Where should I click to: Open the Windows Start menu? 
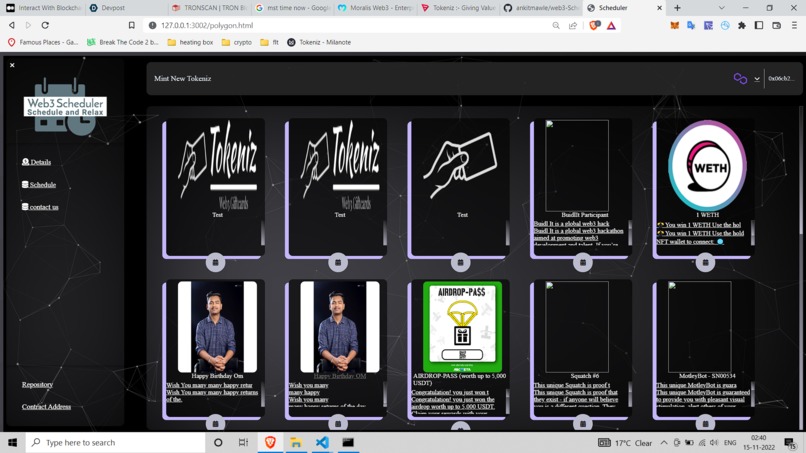[x=12, y=442]
